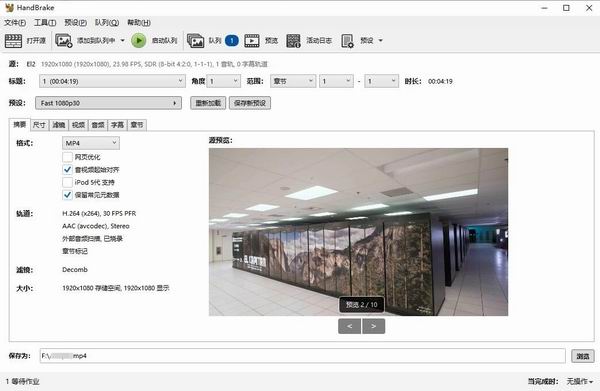Show the previous preview image

(x=349, y=326)
